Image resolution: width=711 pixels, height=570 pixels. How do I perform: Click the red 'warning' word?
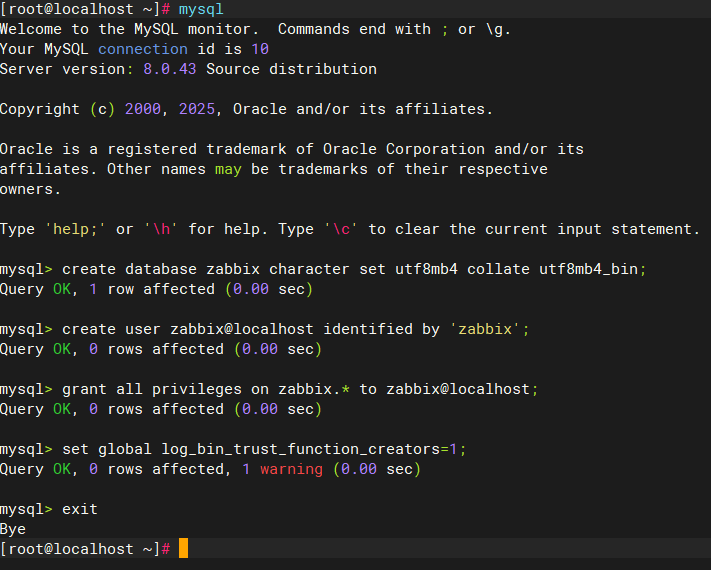click(291, 469)
